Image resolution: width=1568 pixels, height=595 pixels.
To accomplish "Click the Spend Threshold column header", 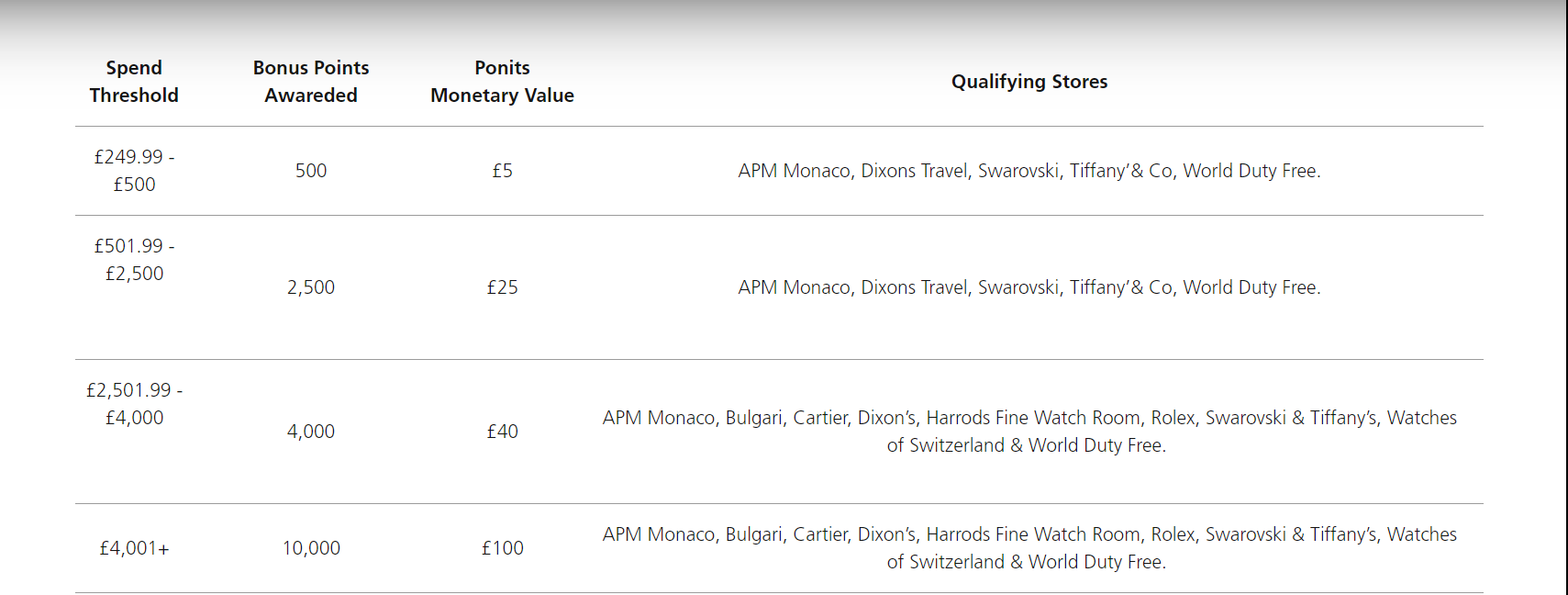I will click(134, 82).
